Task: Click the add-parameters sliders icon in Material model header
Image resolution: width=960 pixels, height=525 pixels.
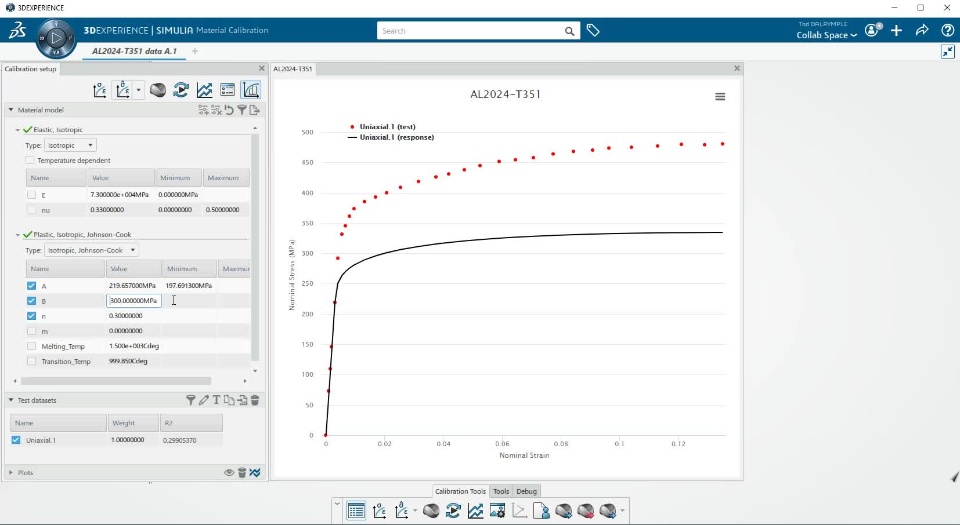Action: tap(203, 110)
